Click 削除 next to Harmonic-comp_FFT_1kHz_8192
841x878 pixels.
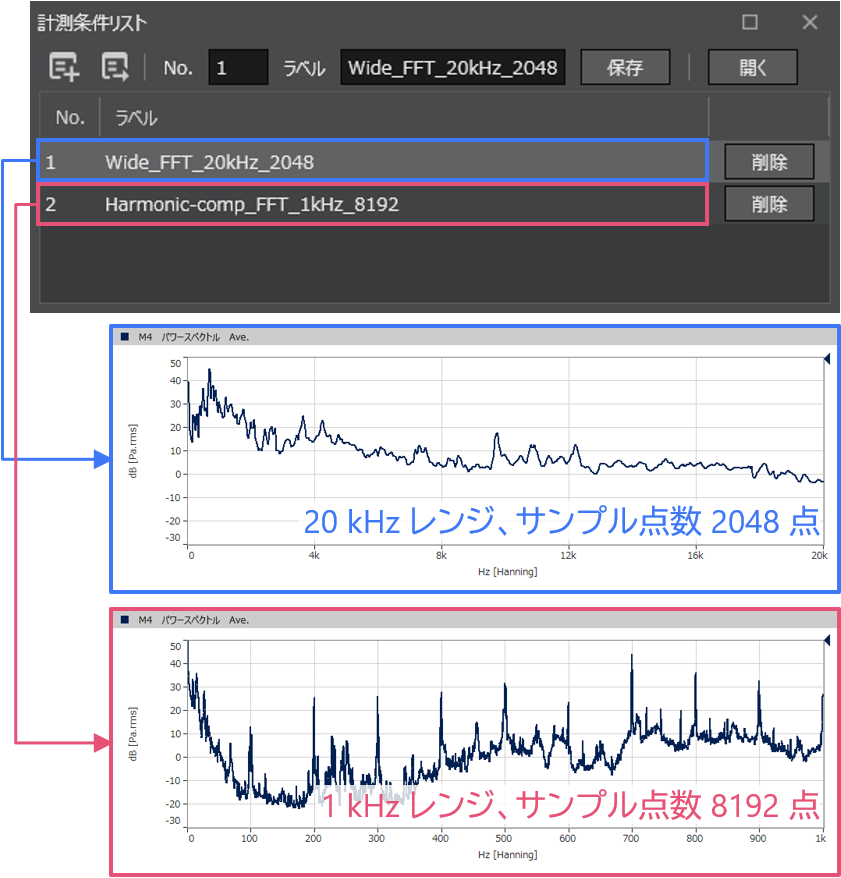coord(769,204)
